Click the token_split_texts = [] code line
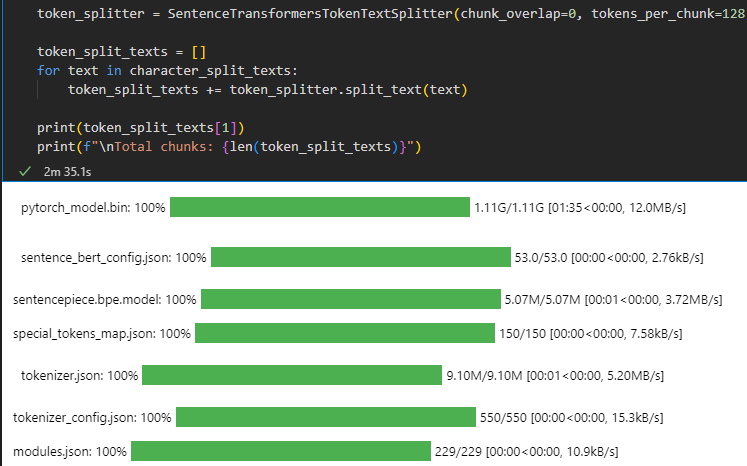 (x=121, y=51)
